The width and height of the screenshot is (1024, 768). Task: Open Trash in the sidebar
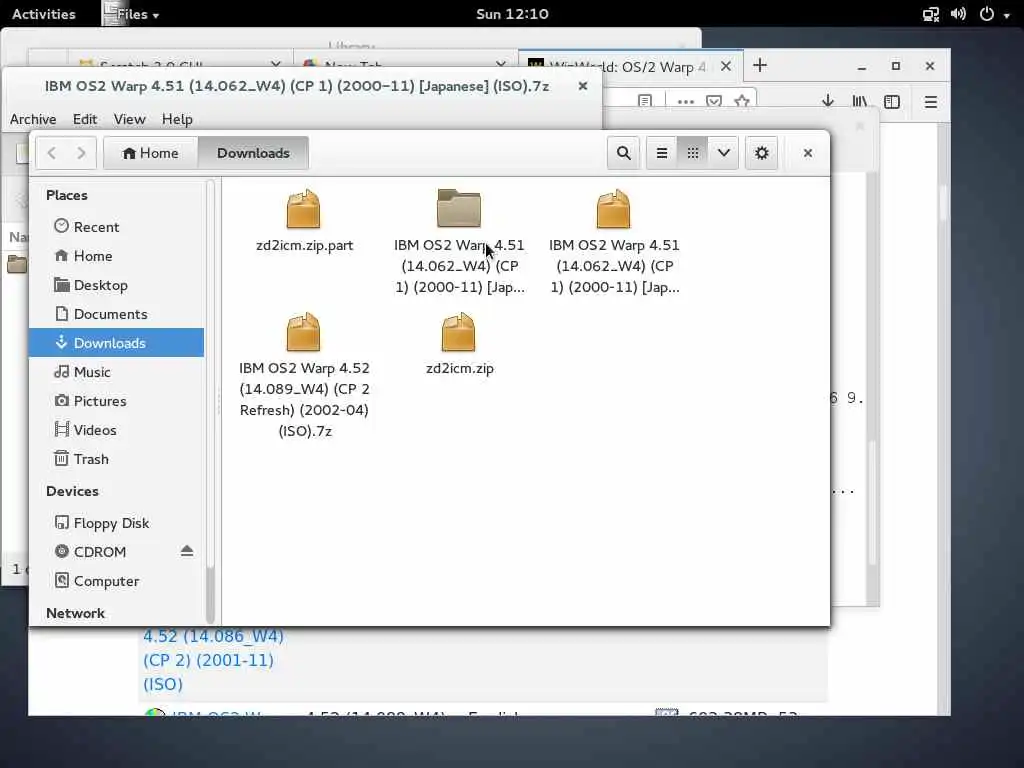click(117, 459)
